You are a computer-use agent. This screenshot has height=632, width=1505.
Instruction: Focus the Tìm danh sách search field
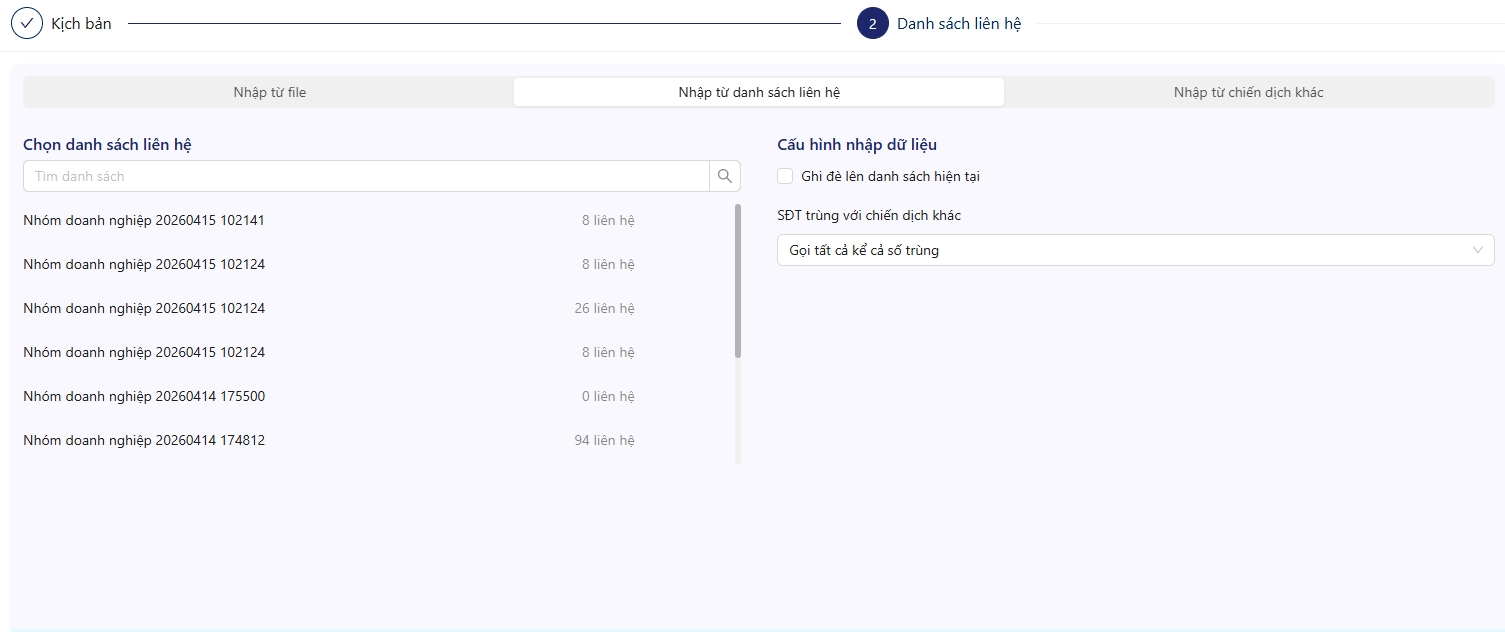[366, 176]
